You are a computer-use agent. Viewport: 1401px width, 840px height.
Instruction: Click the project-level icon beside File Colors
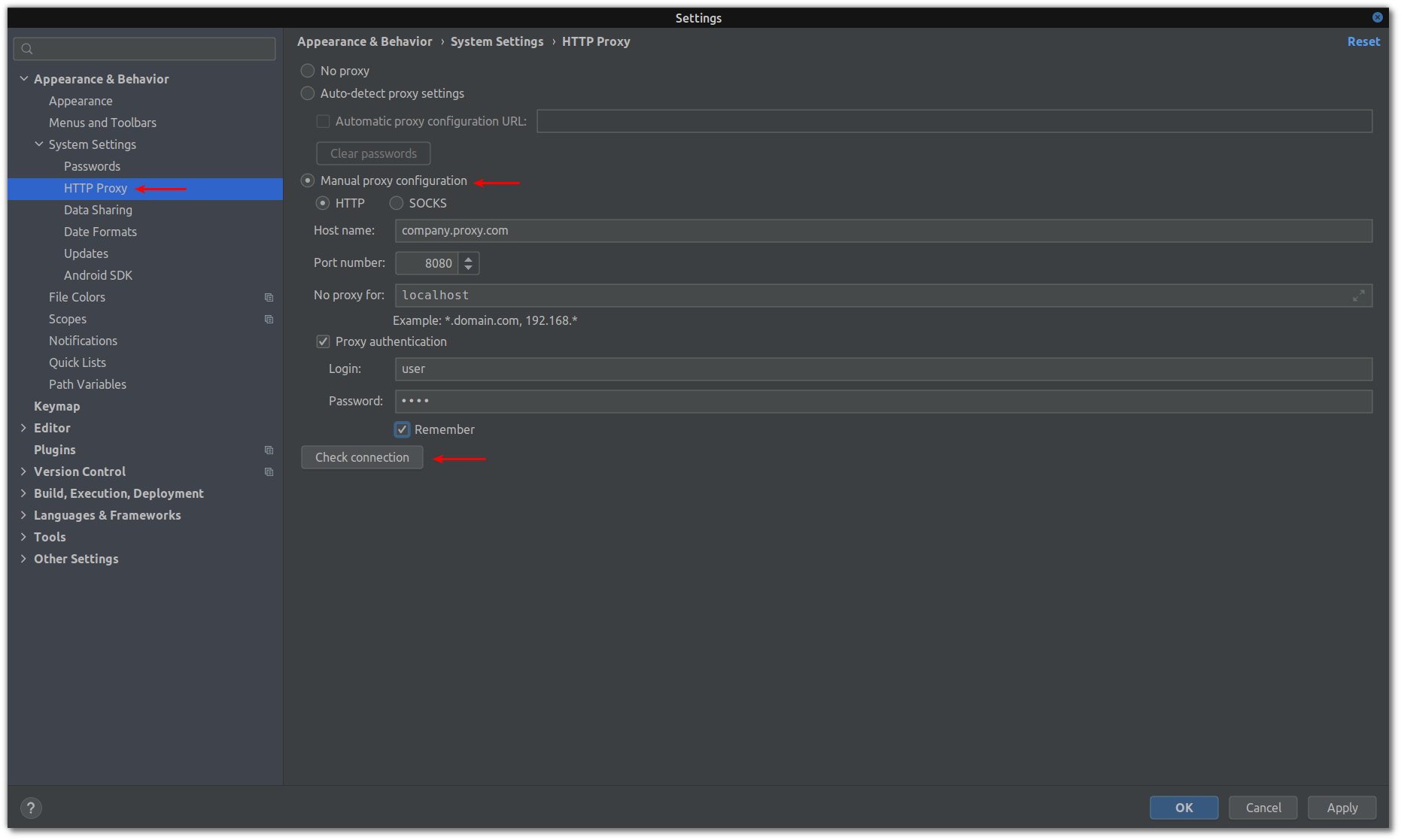pos(269,298)
